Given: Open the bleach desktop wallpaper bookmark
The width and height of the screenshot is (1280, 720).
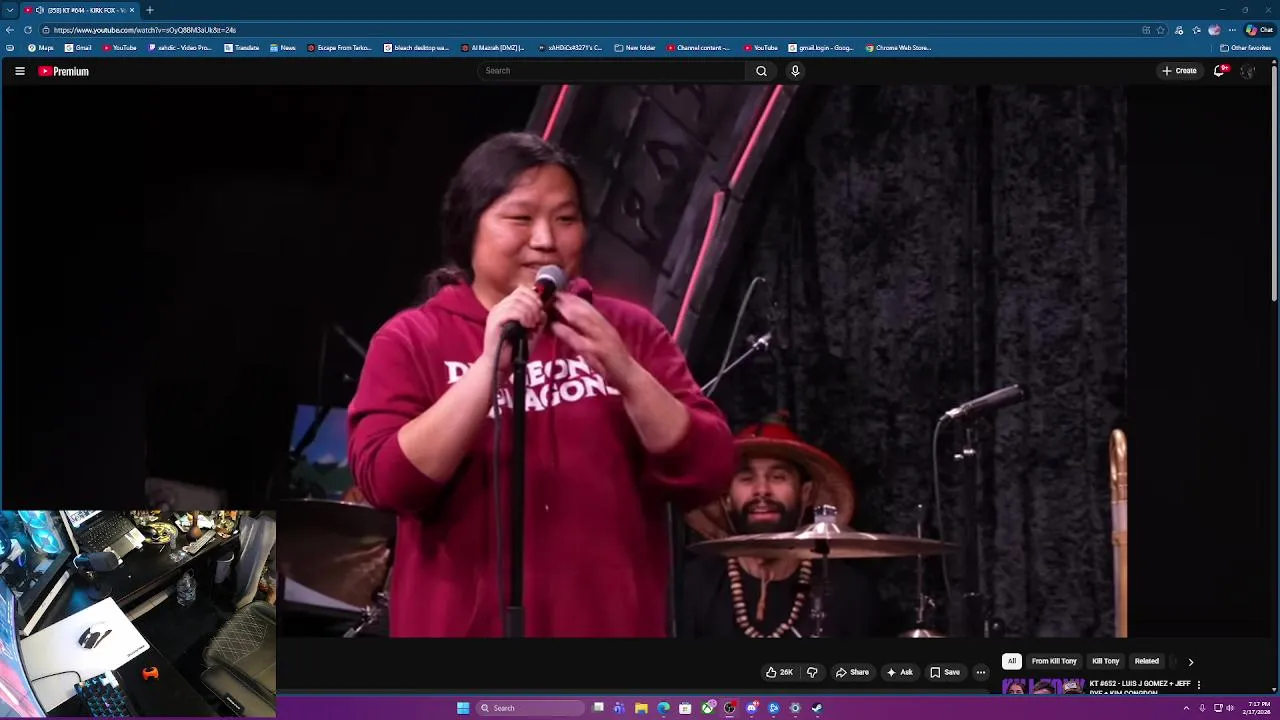Looking at the screenshot, I should click(x=417, y=48).
